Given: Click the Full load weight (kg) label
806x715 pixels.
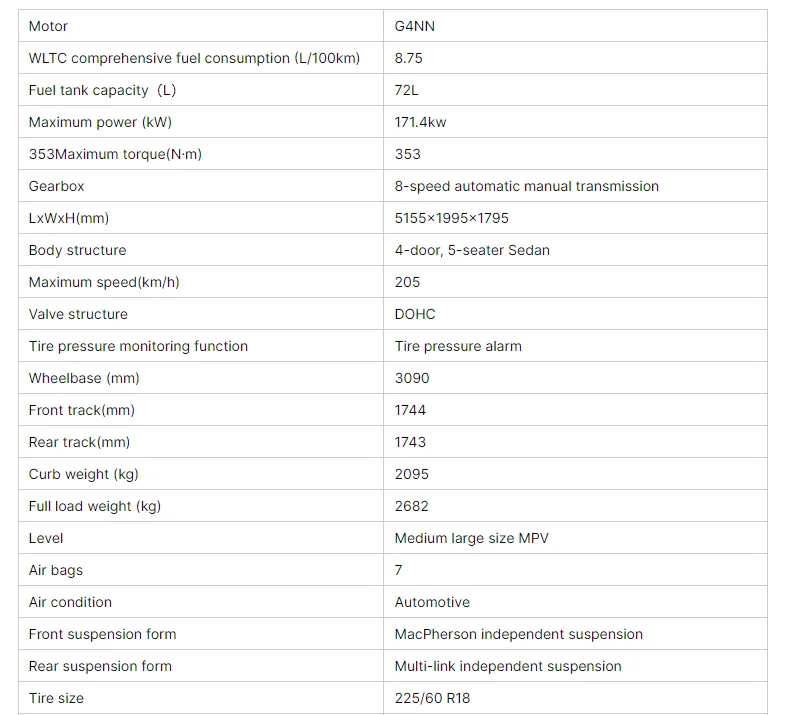Looking at the screenshot, I should click(94, 506).
